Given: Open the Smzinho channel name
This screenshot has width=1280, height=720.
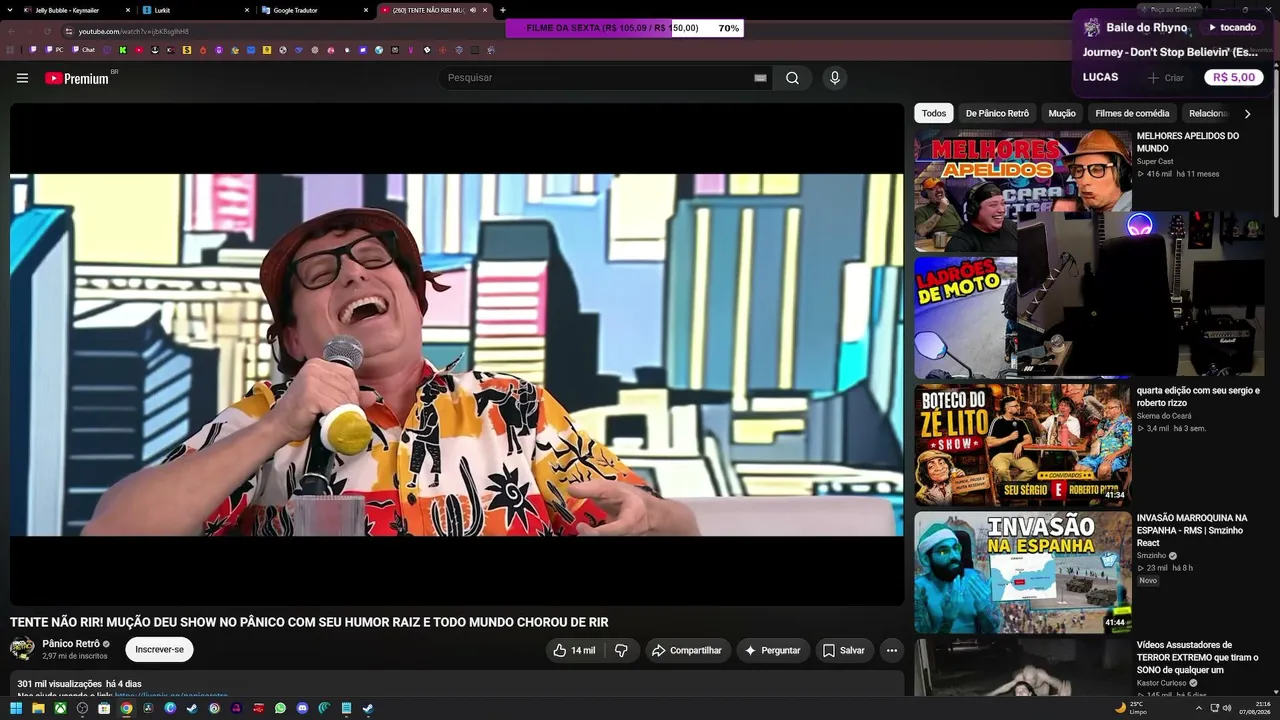Looking at the screenshot, I should [x=1151, y=555].
